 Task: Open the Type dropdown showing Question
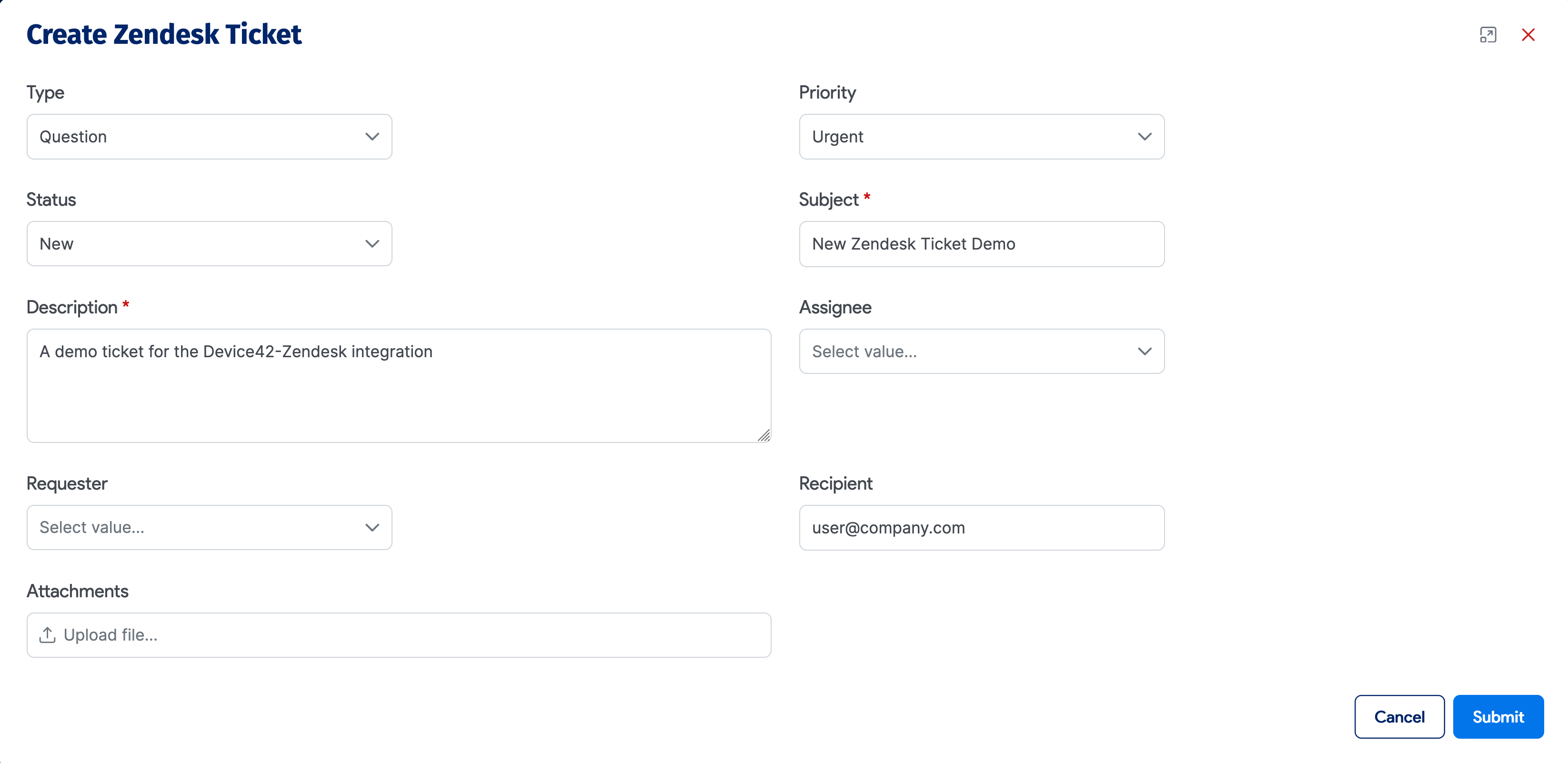coord(210,136)
